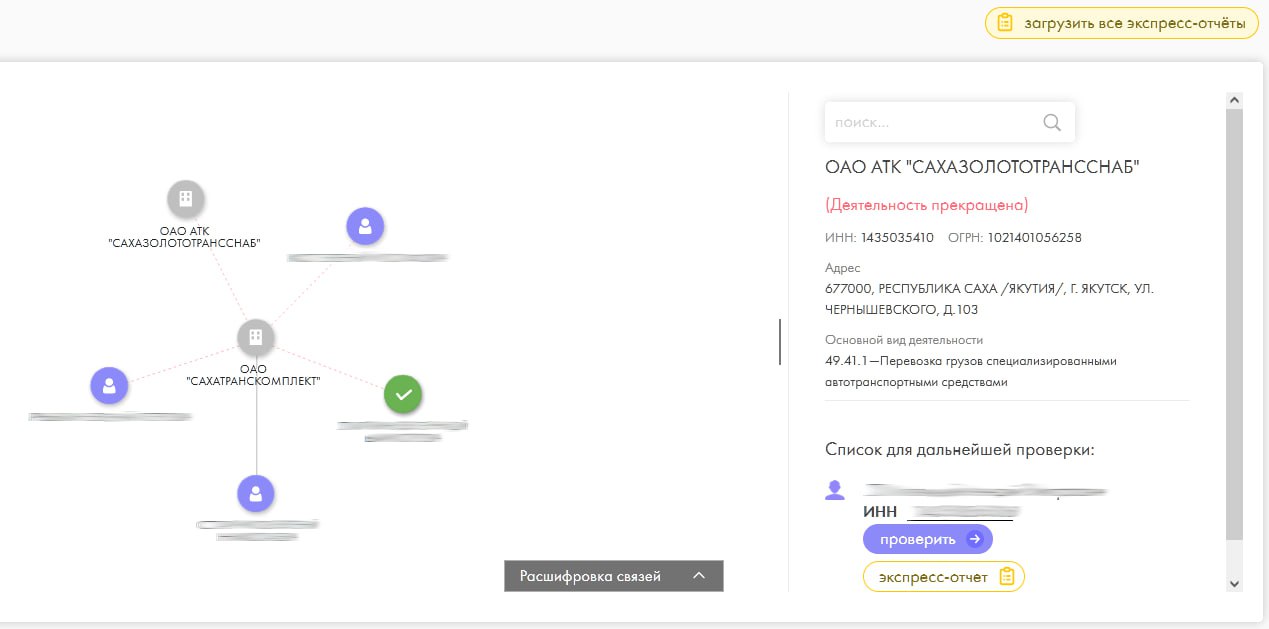Click the panel divider handle
1269x629 pixels.
tap(780, 342)
